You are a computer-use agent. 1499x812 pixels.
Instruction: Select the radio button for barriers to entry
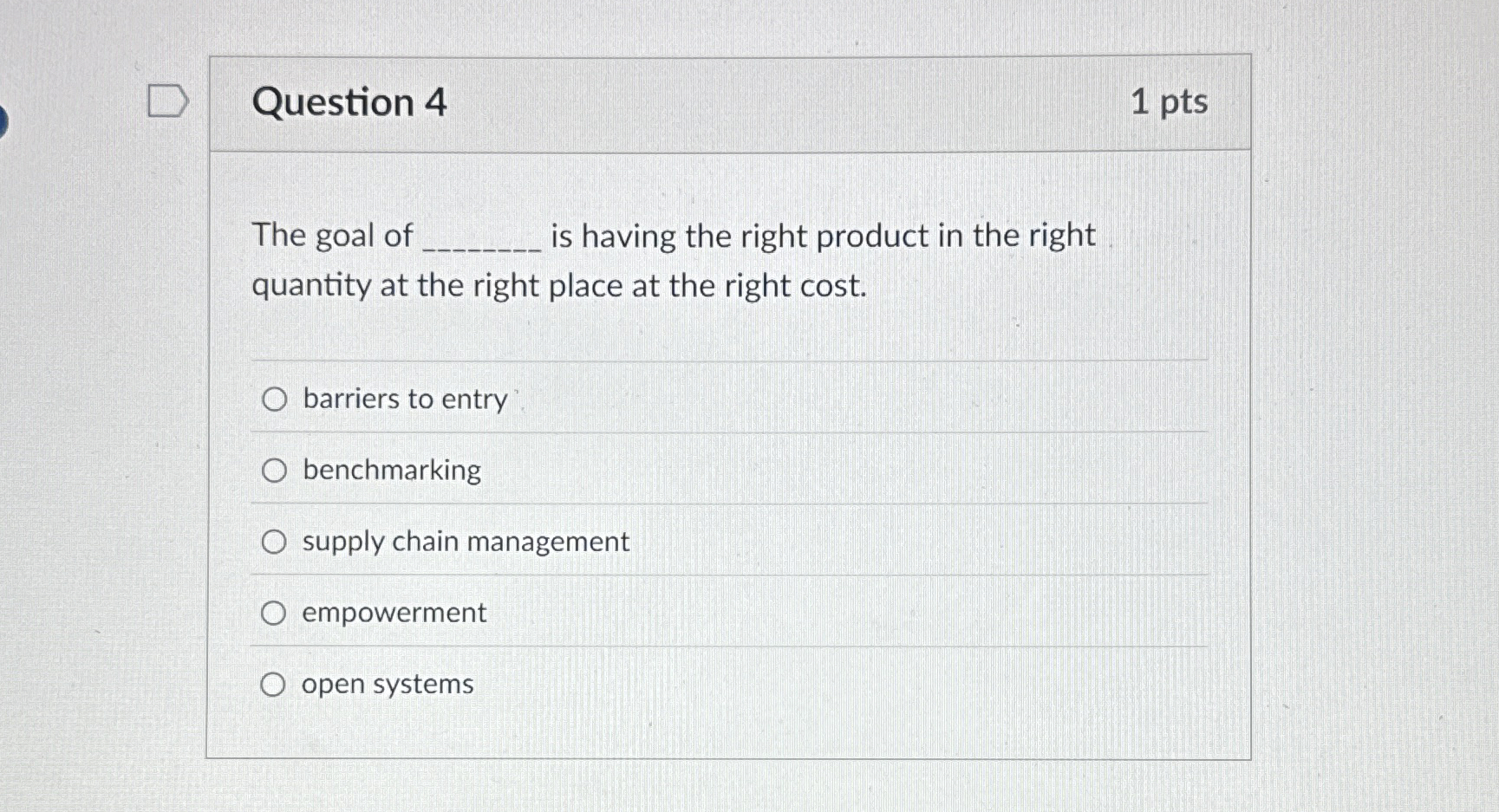pyautogui.click(x=275, y=399)
